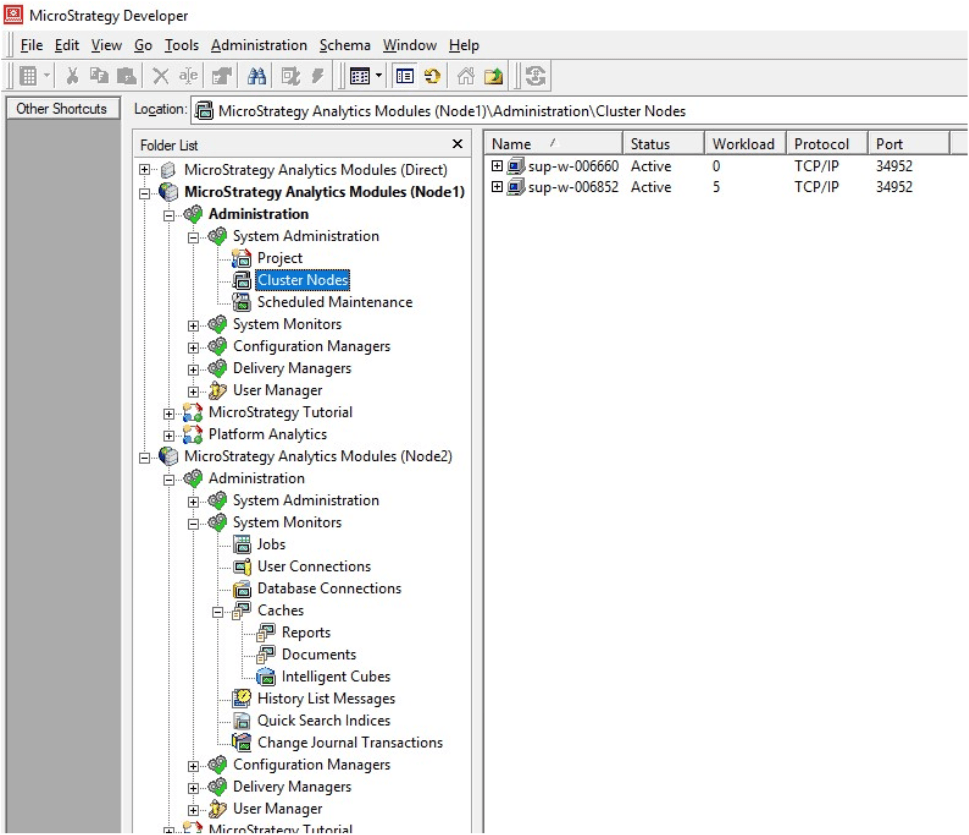Expand Node1 System Monitors folder

[x=193, y=326]
